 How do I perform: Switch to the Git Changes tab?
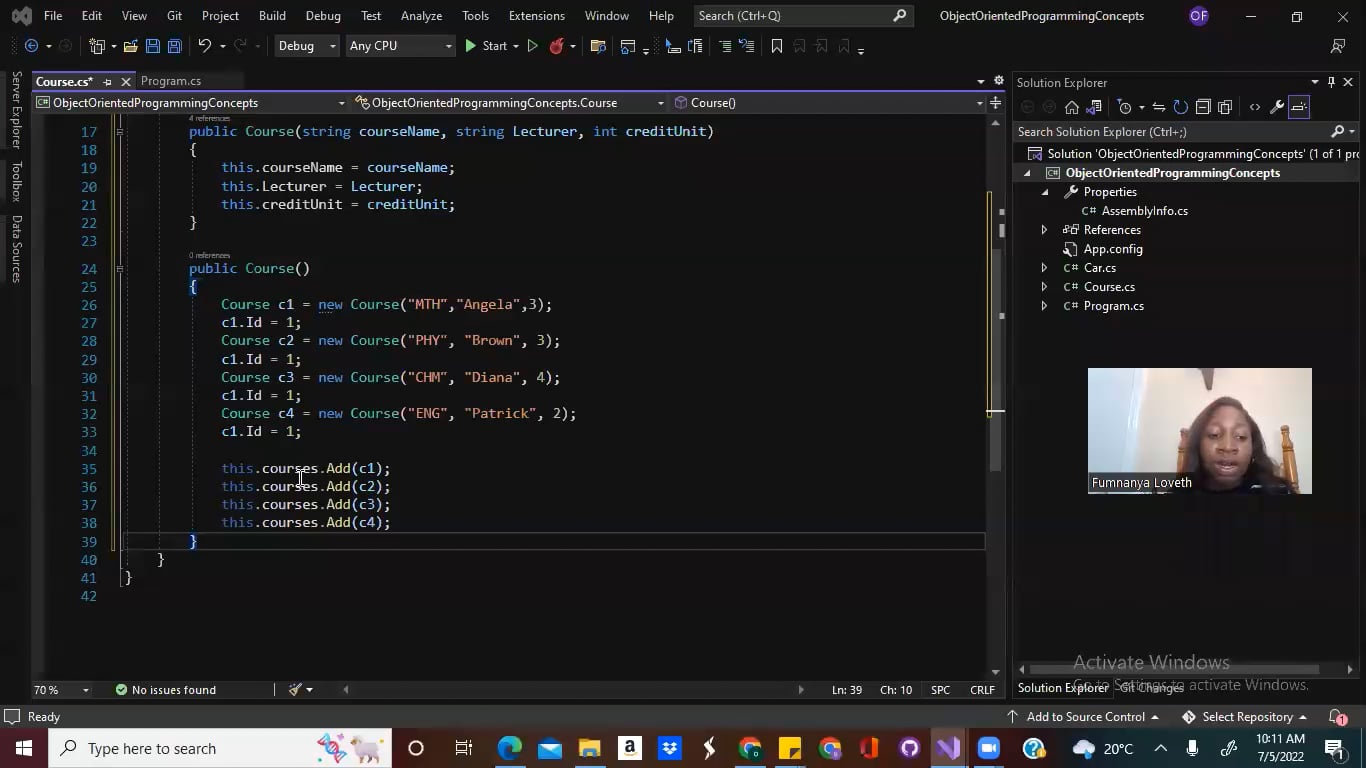[x=1151, y=688]
